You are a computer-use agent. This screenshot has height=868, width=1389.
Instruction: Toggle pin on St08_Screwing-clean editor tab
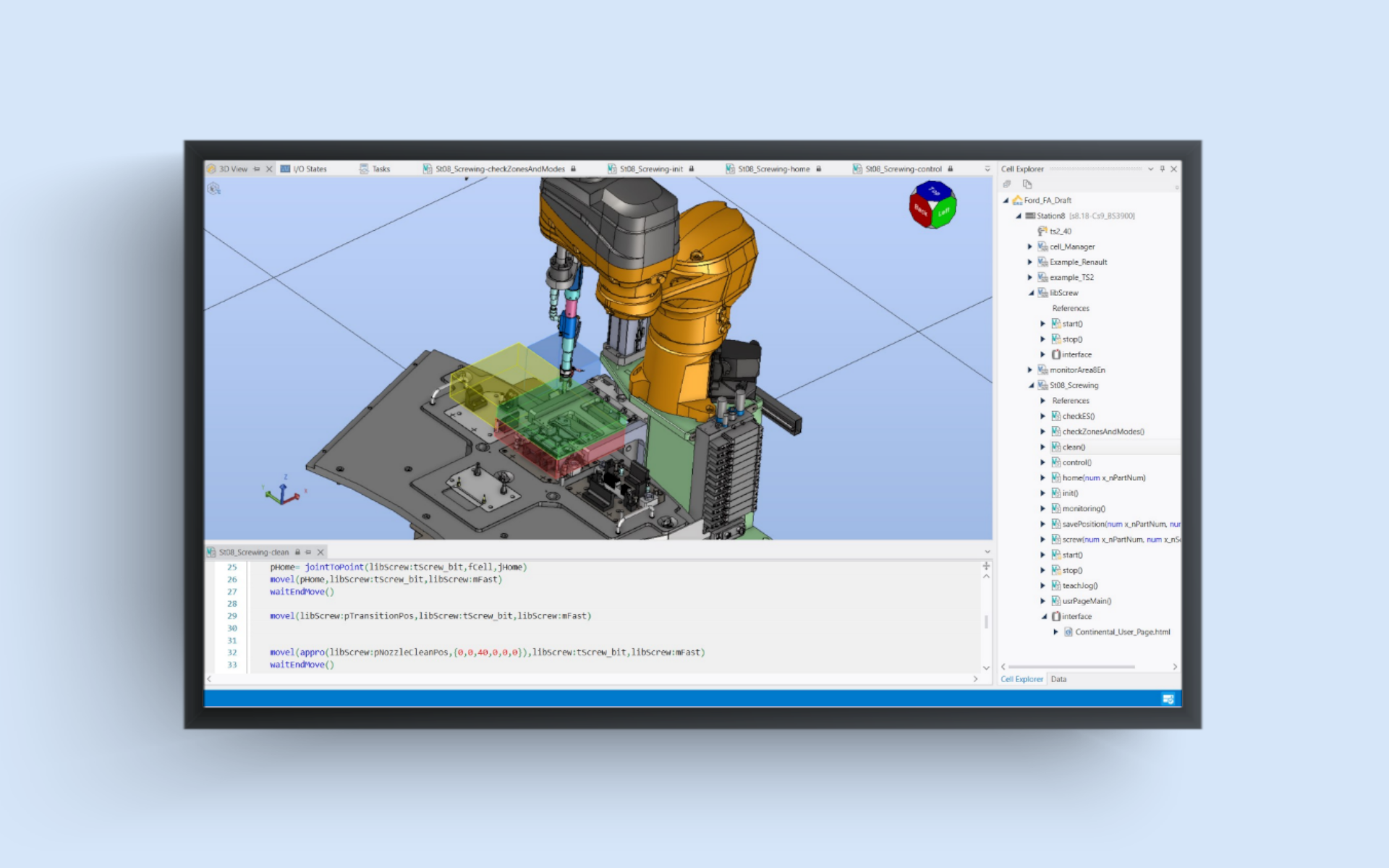click(308, 552)
